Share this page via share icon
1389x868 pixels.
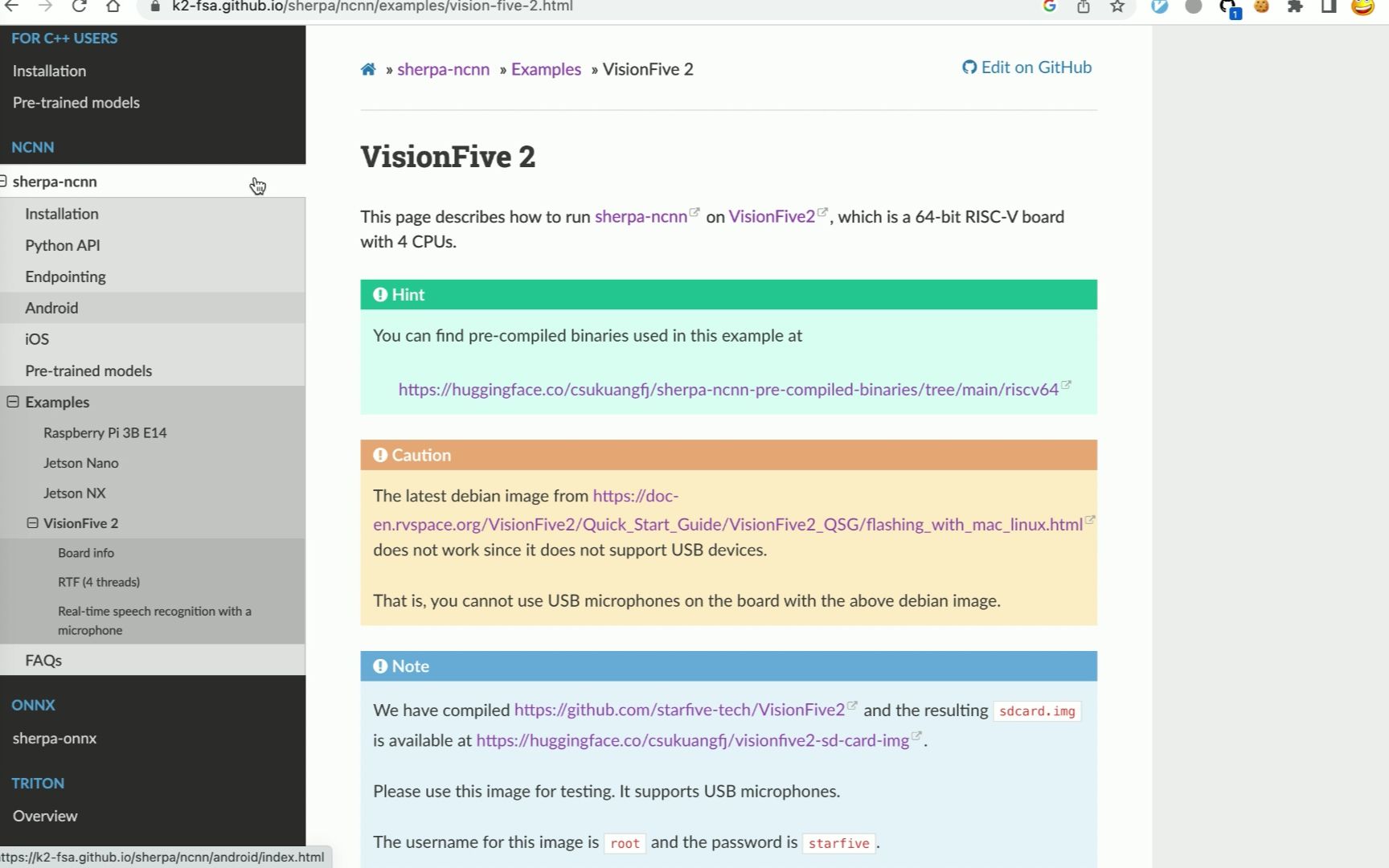coord(1084,6)
